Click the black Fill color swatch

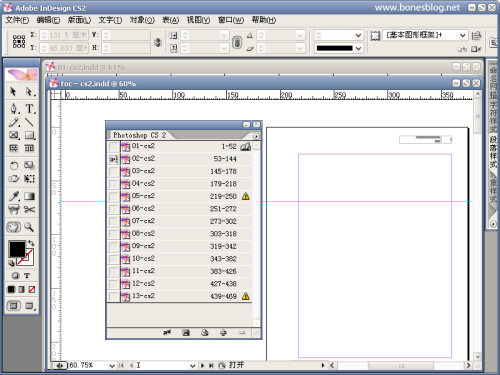coord(17,249)
